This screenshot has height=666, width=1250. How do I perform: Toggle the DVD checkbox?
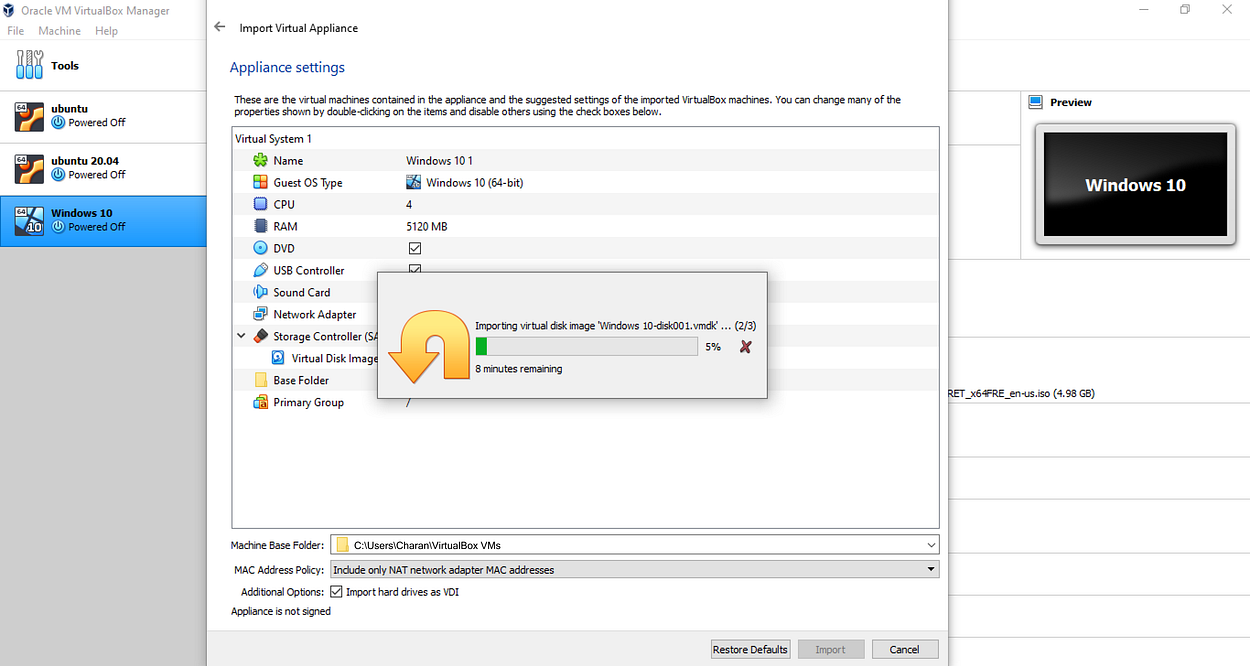pyautogui.click(x=414, y=248)
